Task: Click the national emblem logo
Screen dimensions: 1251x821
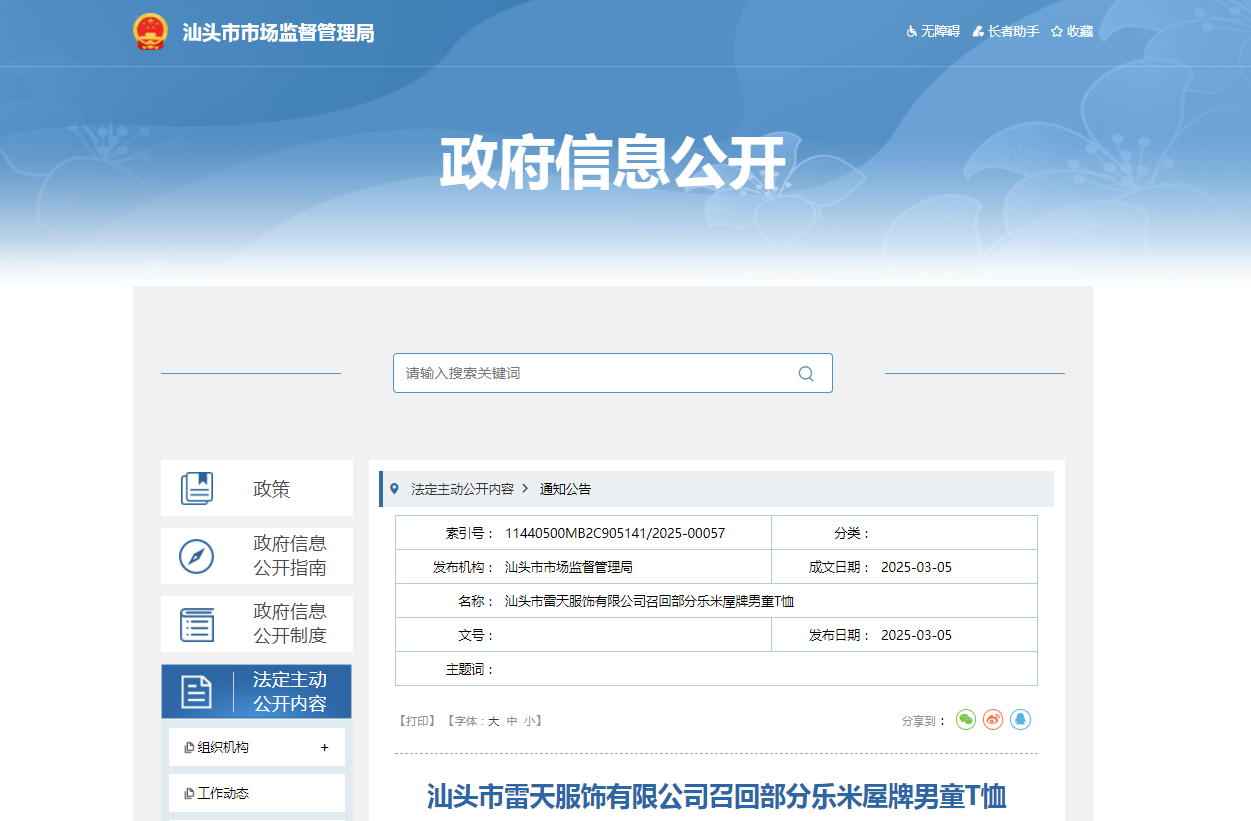Action: 151,32
